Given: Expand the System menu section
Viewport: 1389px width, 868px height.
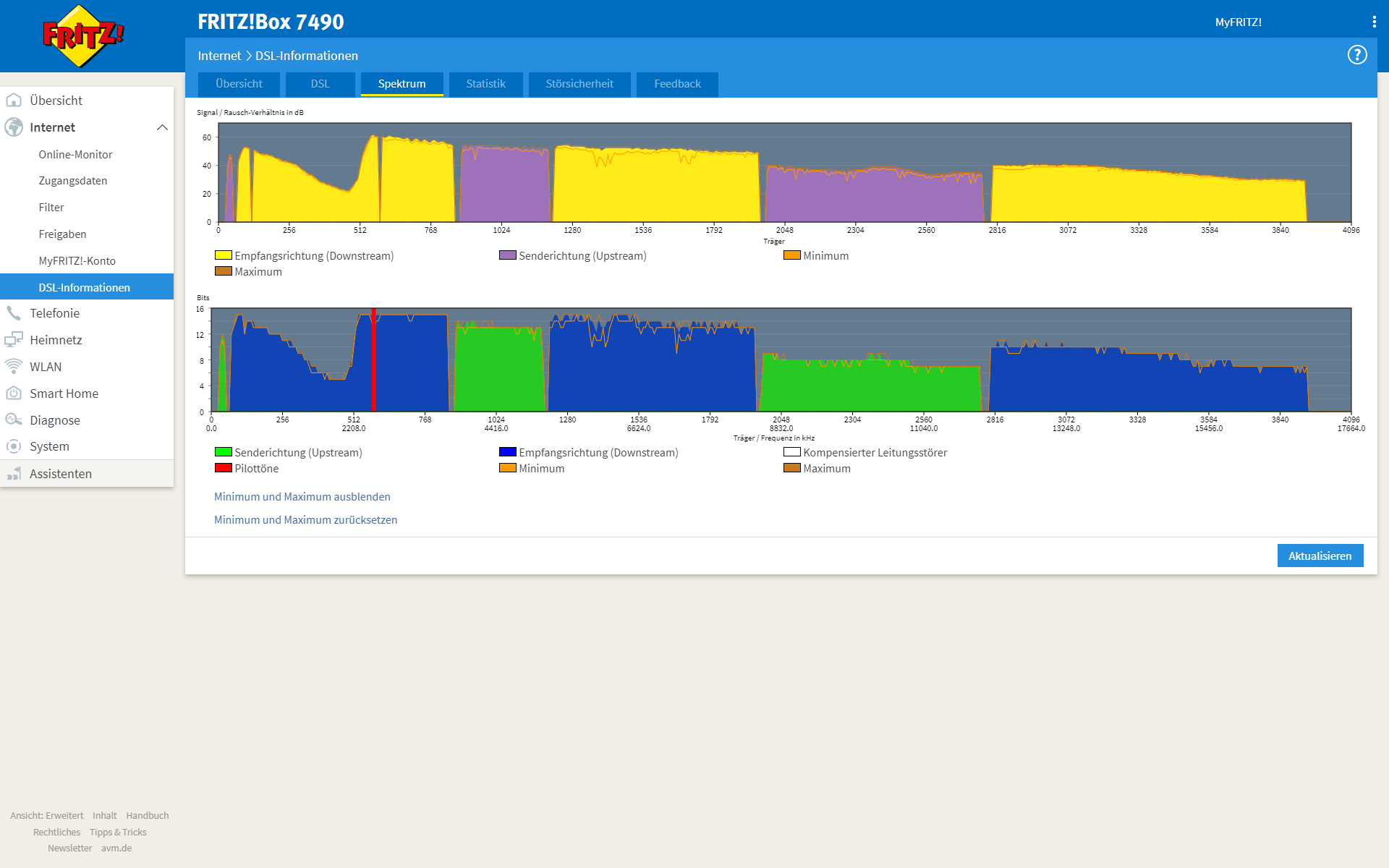Looking at the screenshot, I should (49, 446).
